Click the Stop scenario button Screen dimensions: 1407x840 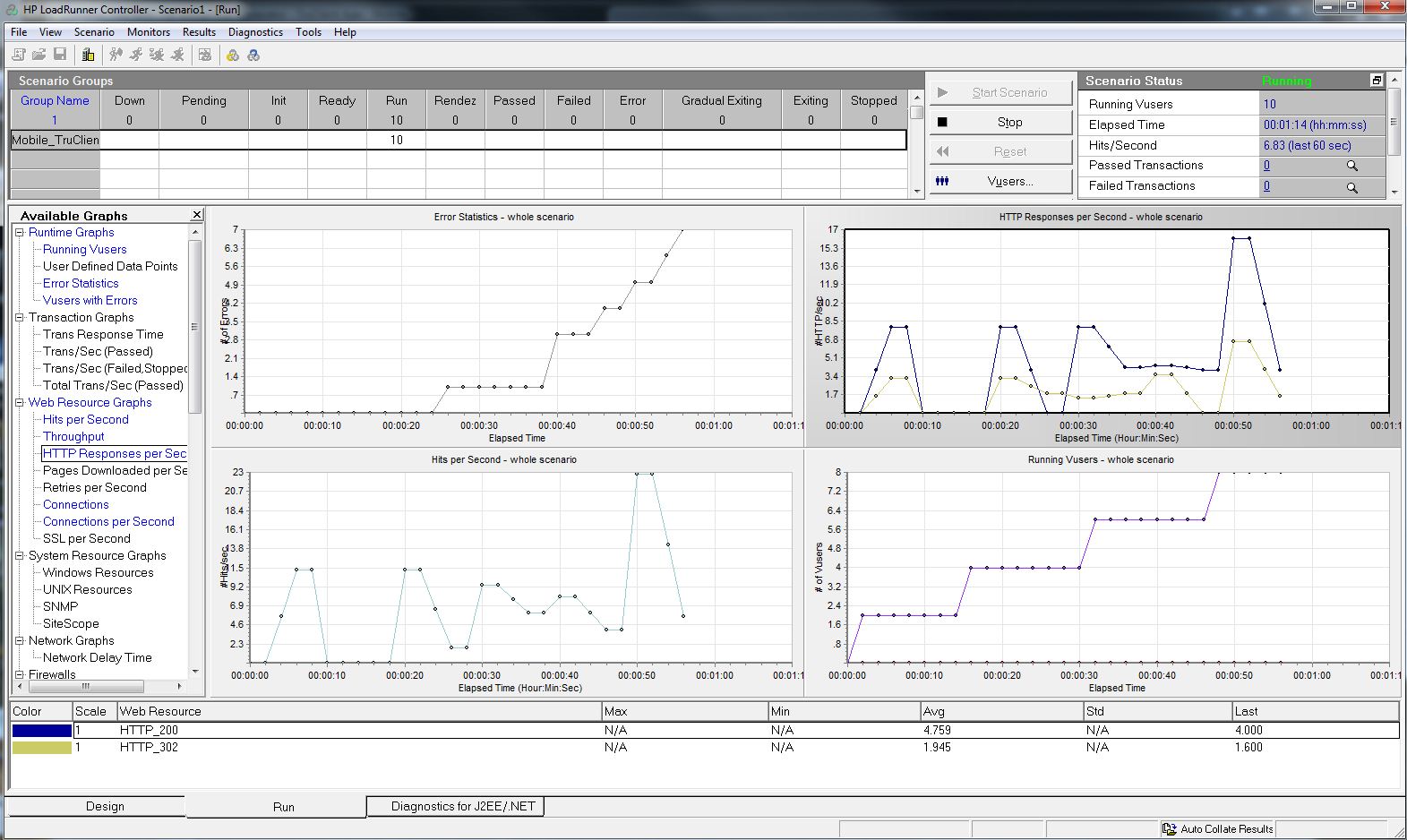coord(1000,122)
